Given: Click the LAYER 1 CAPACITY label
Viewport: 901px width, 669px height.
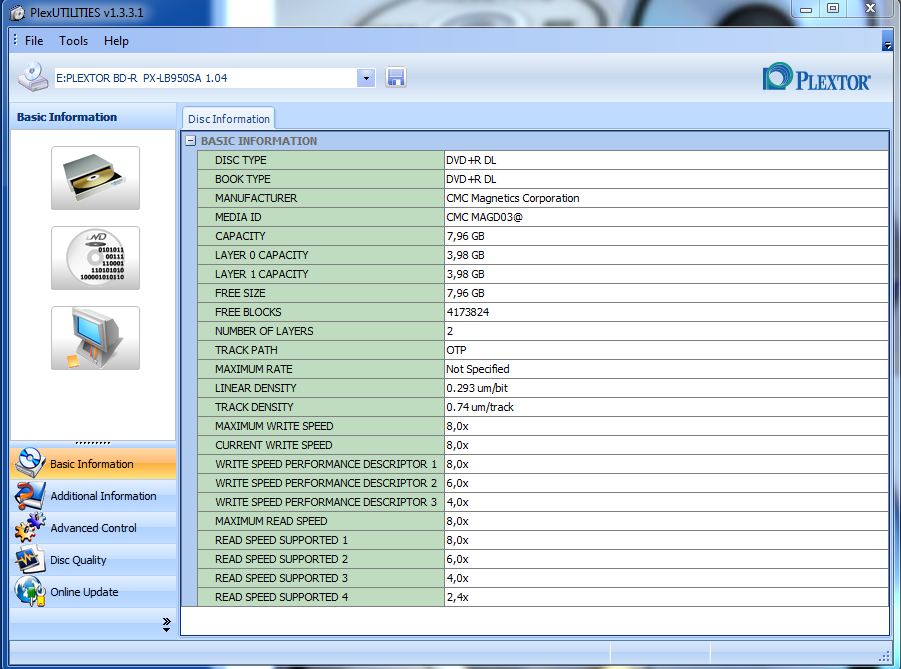Looking at the screenshot, I should [261, 274].
